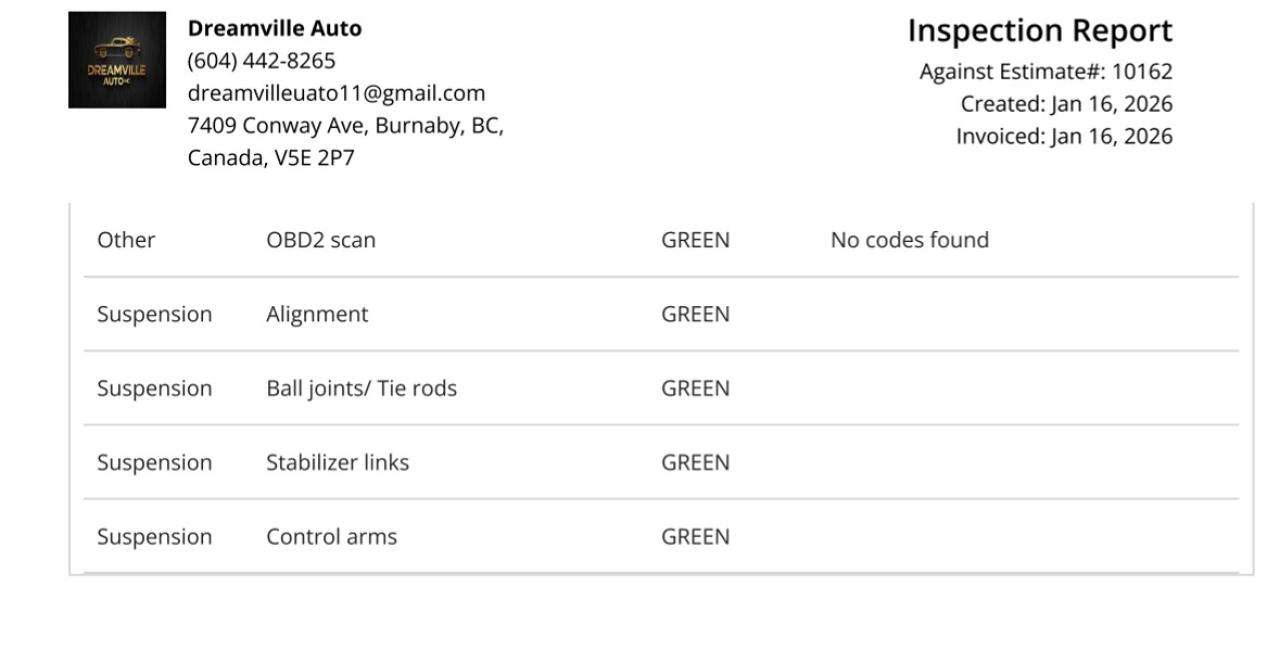Select the Alignment inspection item

pyautogui.click(x=317, y=314)
